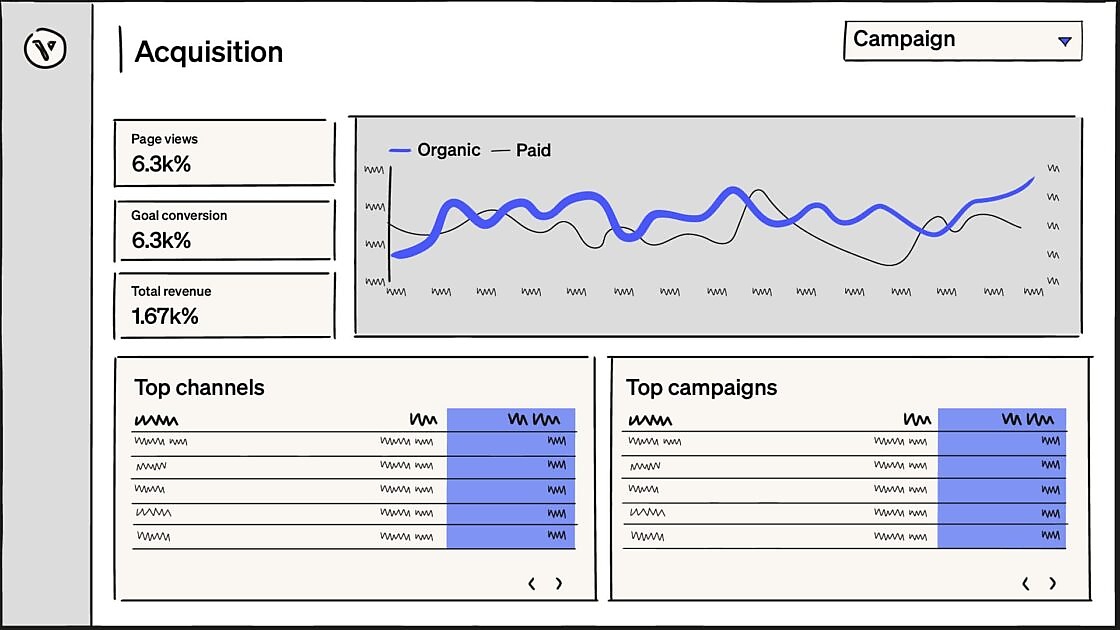Click the Top campaigns panel title

coord(701,388)
